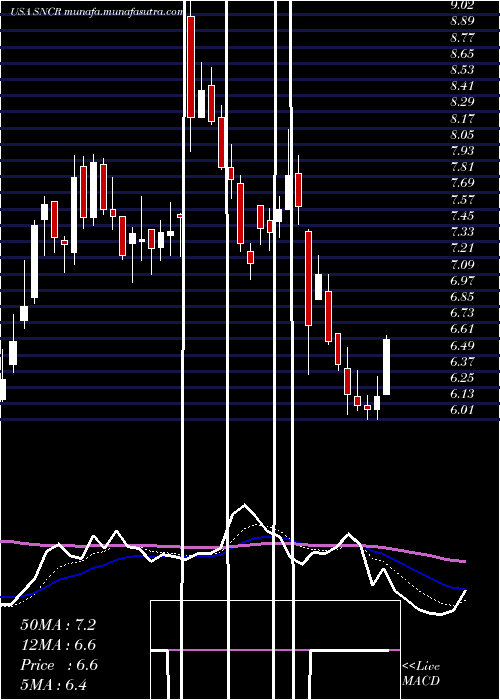Click the 8.05 price axis label
This screenshot has height=700, width=500.
[x=462, y=135]
